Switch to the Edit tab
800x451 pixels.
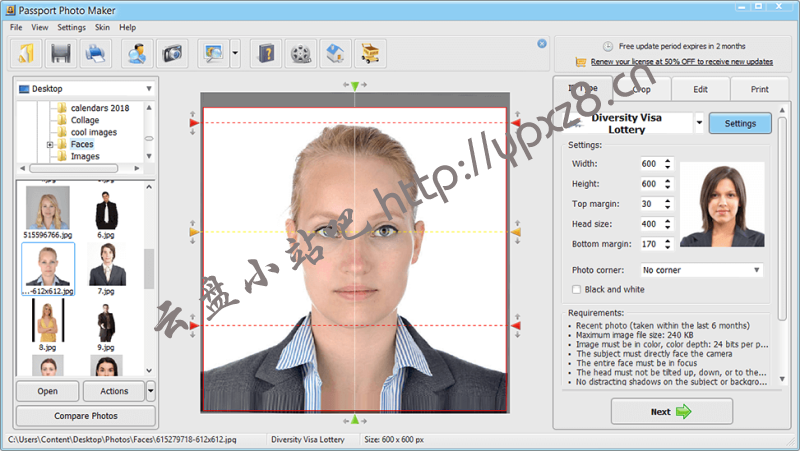pyautogui.click(x=700, y=89)
